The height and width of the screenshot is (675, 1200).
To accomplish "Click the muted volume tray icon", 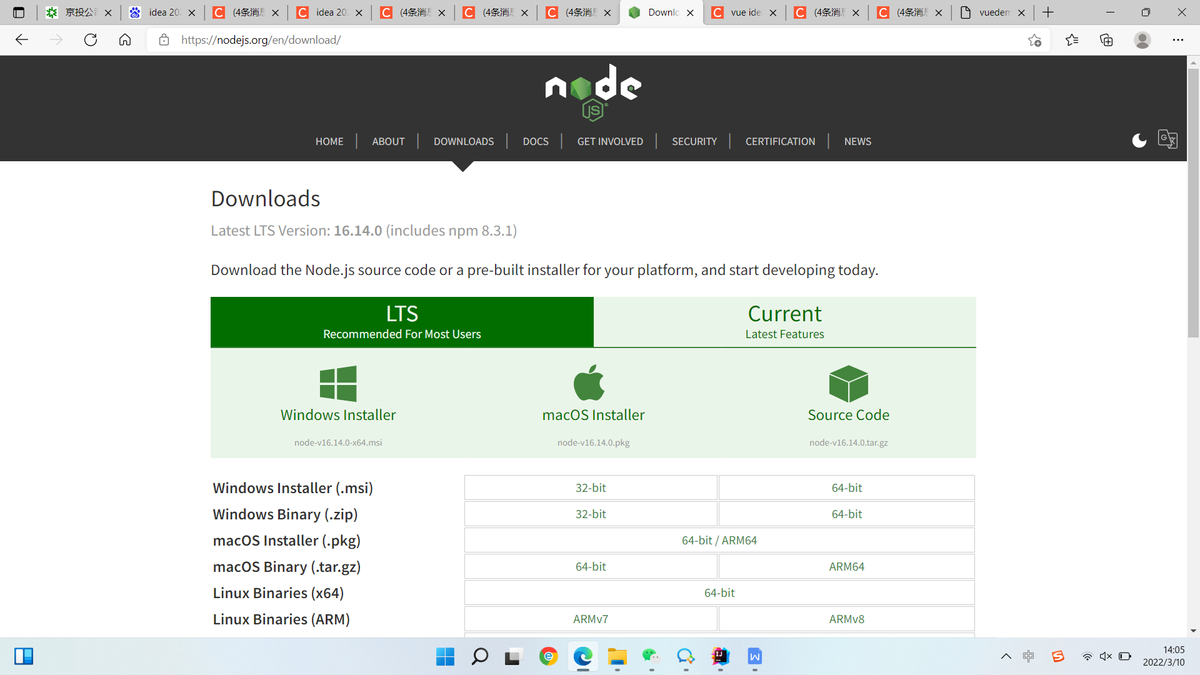I will point(1105,656).
